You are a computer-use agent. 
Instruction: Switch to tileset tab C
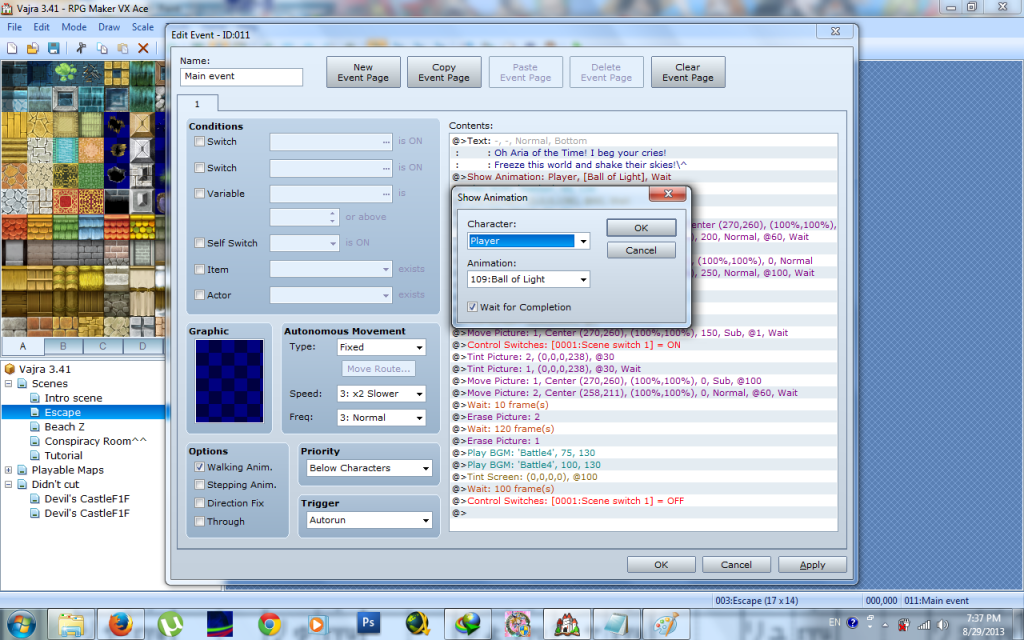pyautogui.click(x=103, y=346)
